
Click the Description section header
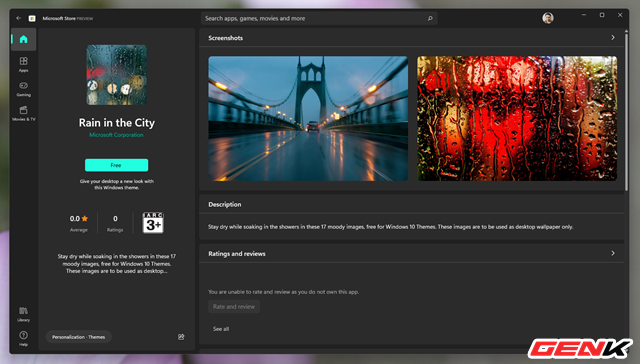(224, 204)
